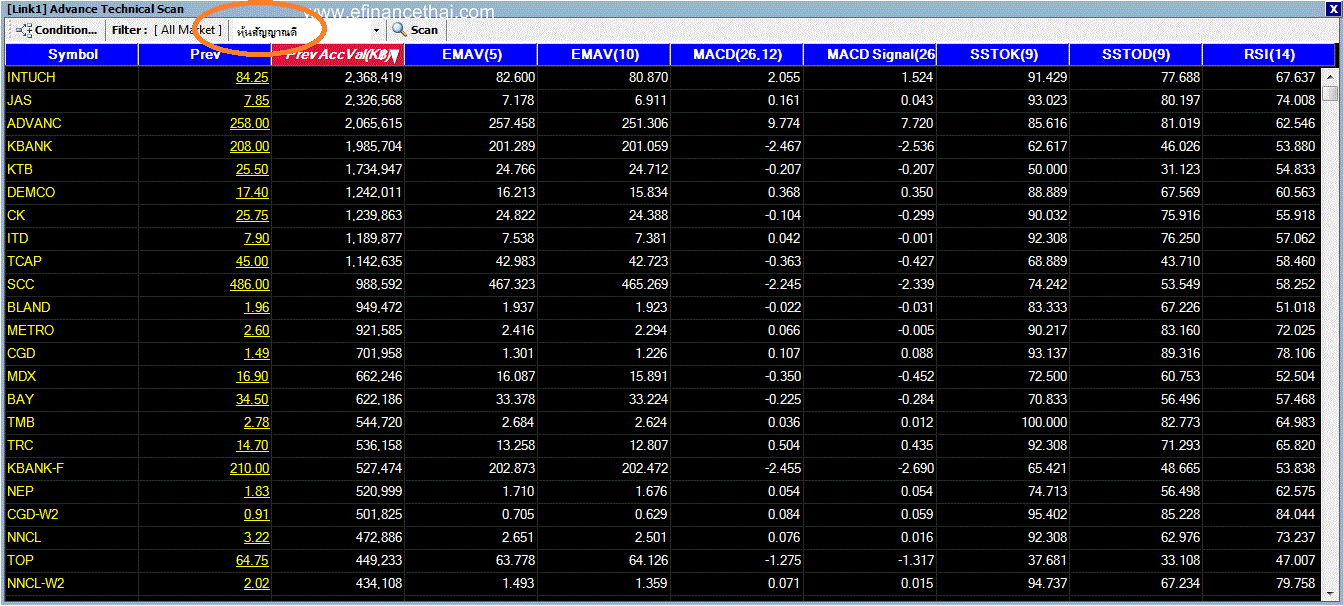Click KBANK-F previous price 210.00
This screenshot has height=606, width=1344.
(x=249, y=468)
